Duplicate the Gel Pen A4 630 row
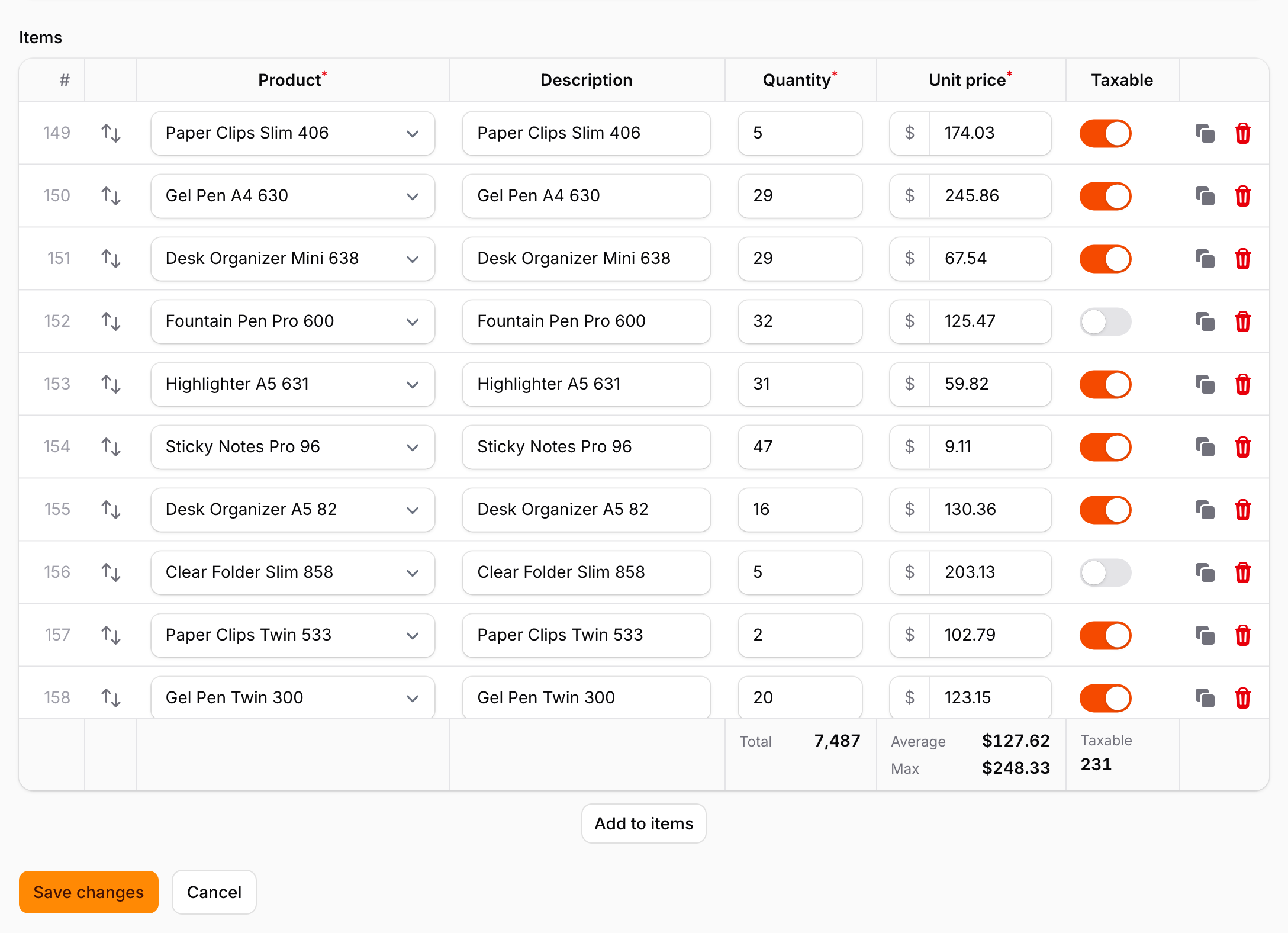The height and width of the screenshot is (933, 1288). 1205,196
